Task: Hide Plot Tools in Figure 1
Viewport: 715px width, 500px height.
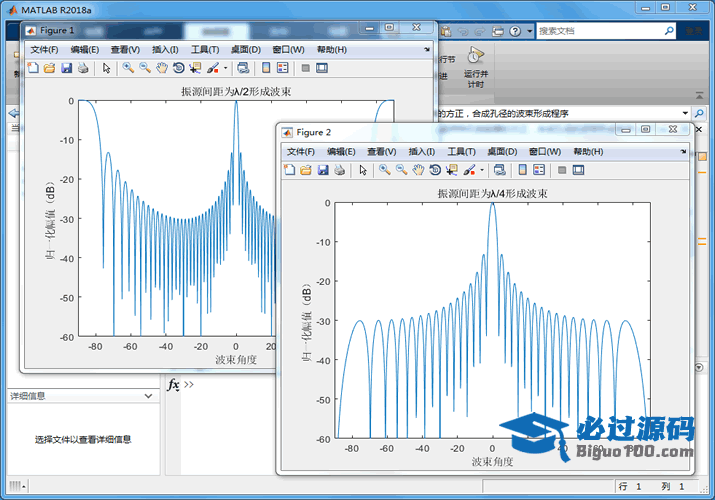Action: coord(306,68)
